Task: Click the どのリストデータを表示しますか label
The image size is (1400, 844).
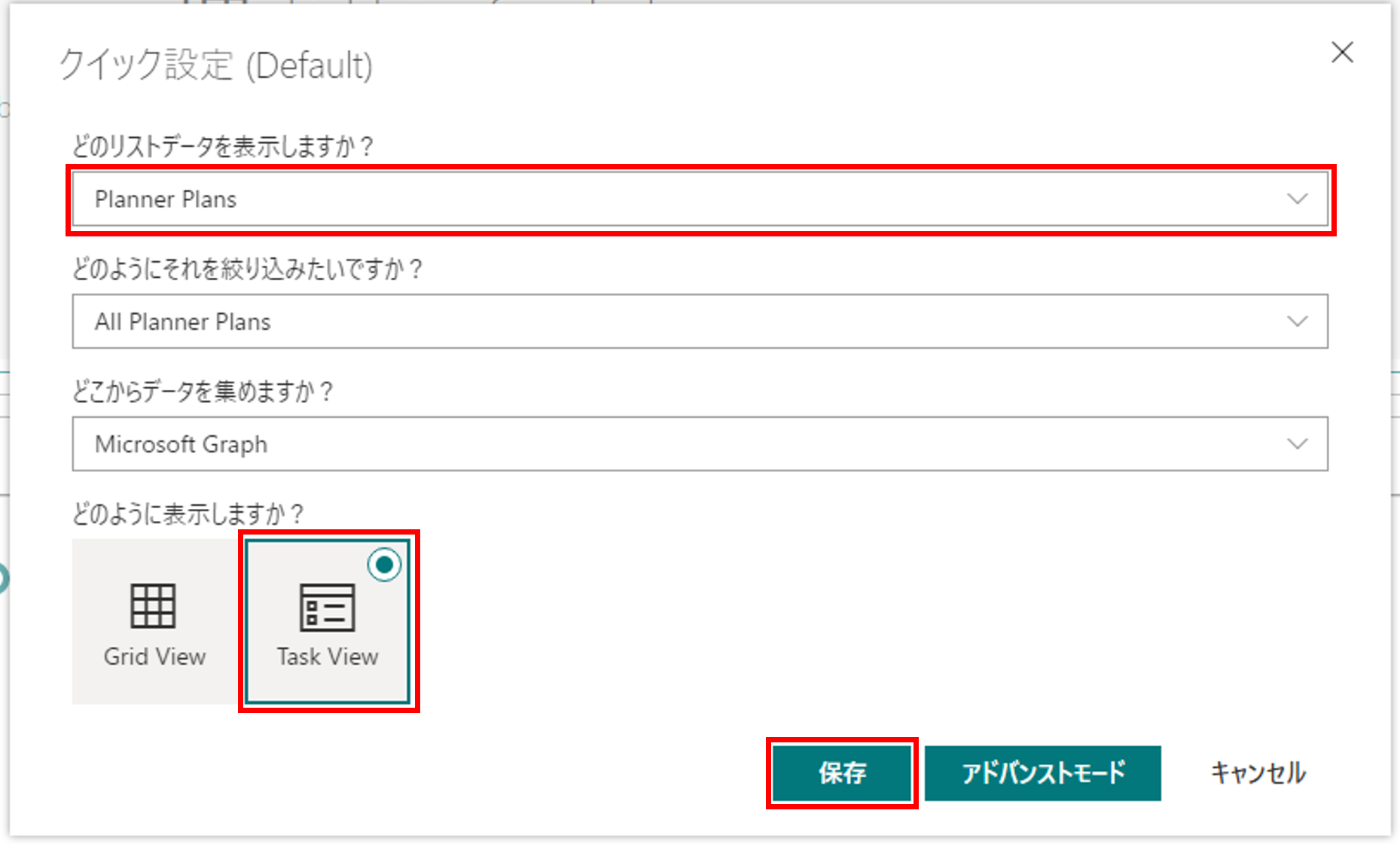Action: point(223,146)
